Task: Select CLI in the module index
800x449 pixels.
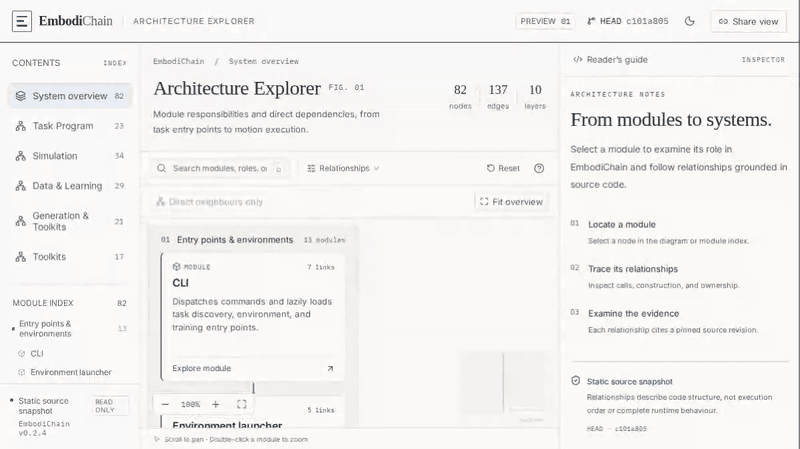Action: tap(37, 354)
